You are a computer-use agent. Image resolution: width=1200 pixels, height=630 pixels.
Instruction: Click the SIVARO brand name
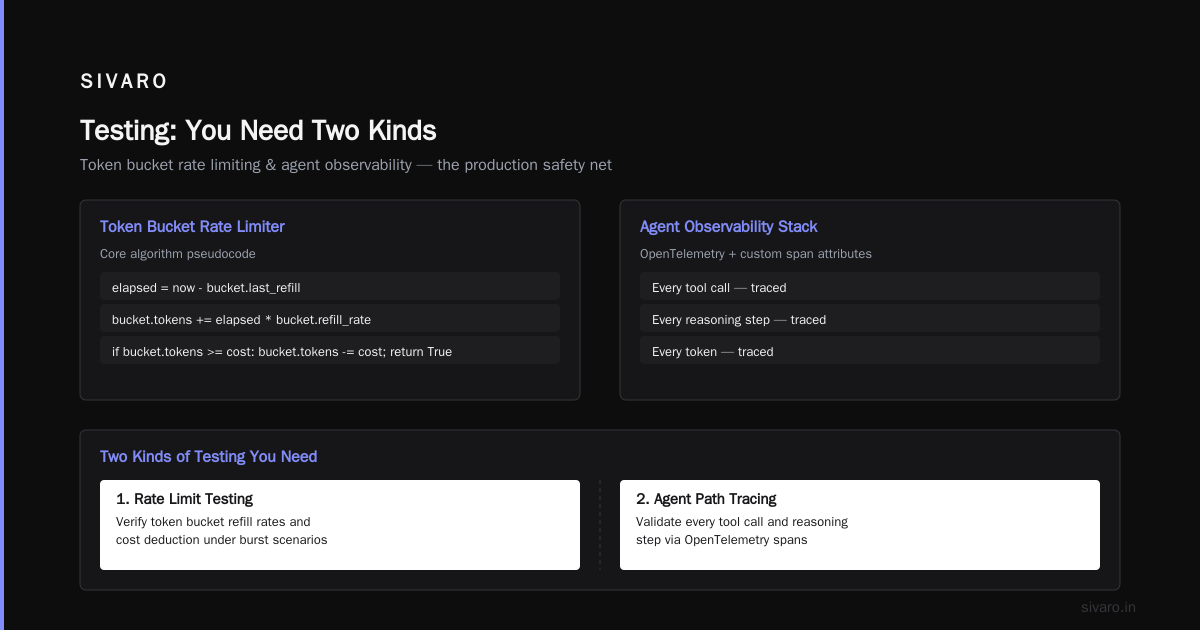pyautogui.click(x=124, y=82)
